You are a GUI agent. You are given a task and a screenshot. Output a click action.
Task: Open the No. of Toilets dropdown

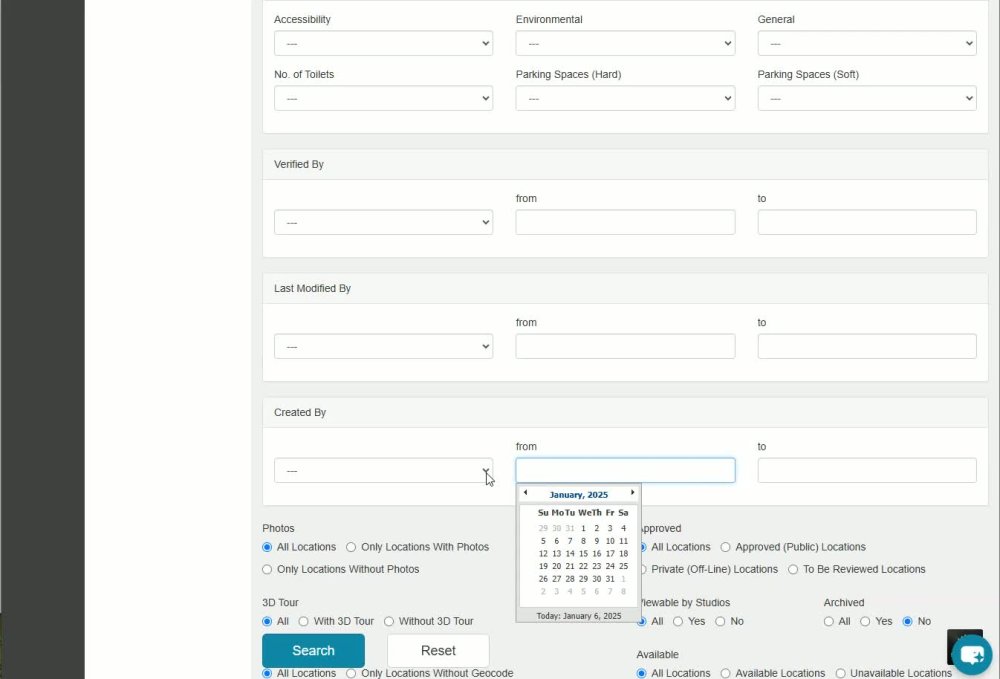coord(383,98)
